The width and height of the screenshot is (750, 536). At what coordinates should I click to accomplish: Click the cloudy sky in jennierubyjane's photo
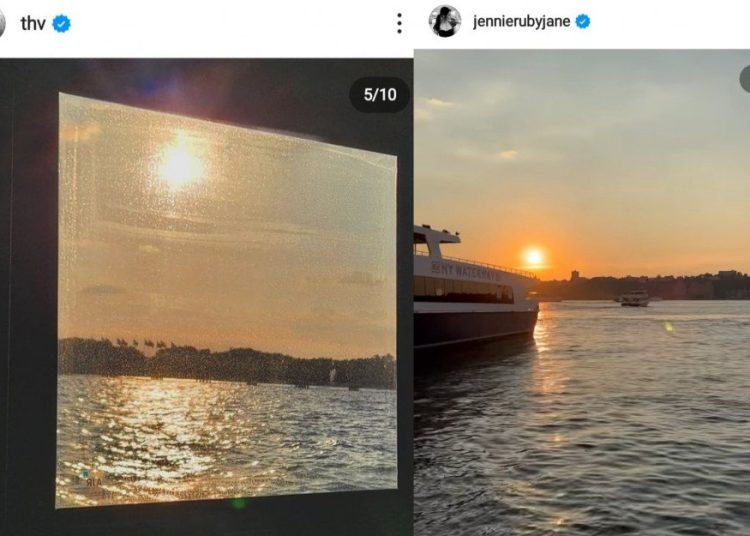(600, 130)
